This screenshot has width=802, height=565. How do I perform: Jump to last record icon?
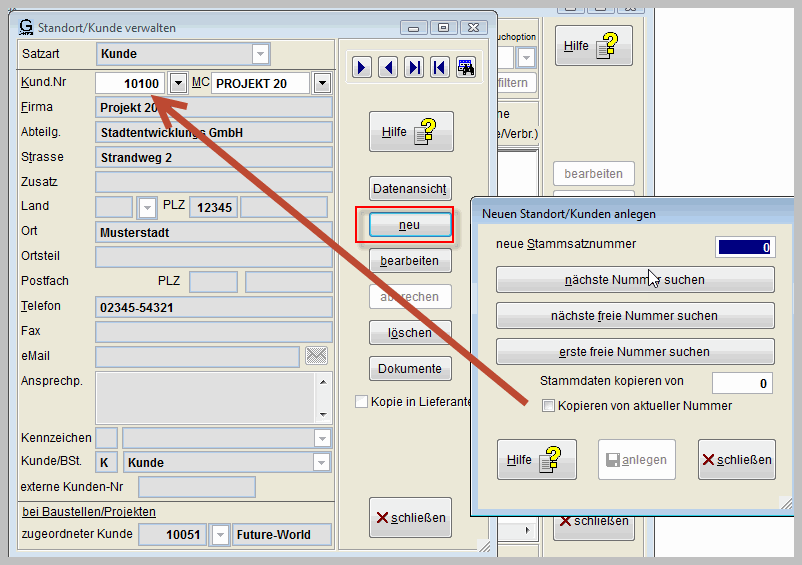pos(414,67)
